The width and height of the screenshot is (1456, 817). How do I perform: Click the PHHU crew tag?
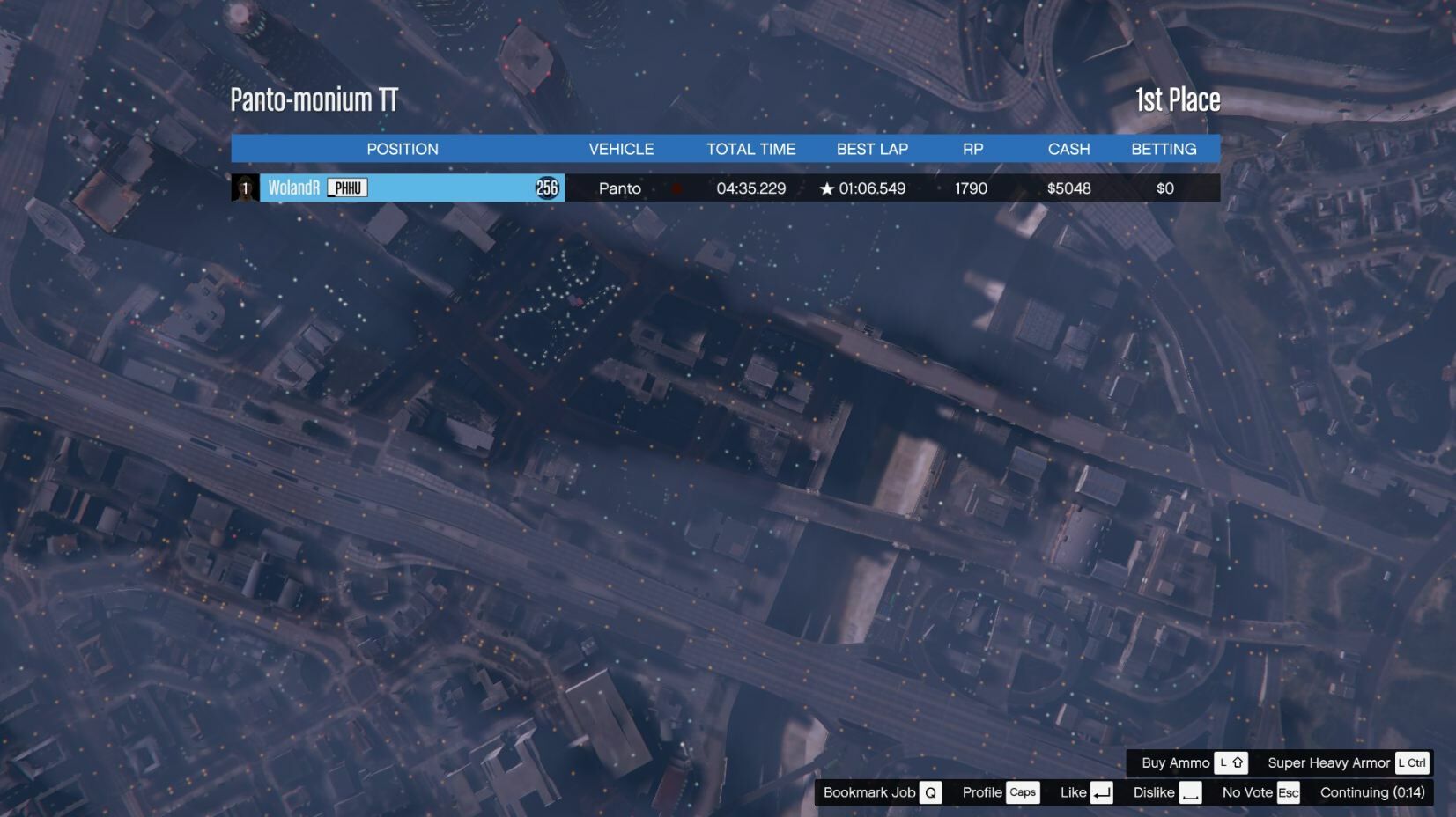click(x=347, y=188)
